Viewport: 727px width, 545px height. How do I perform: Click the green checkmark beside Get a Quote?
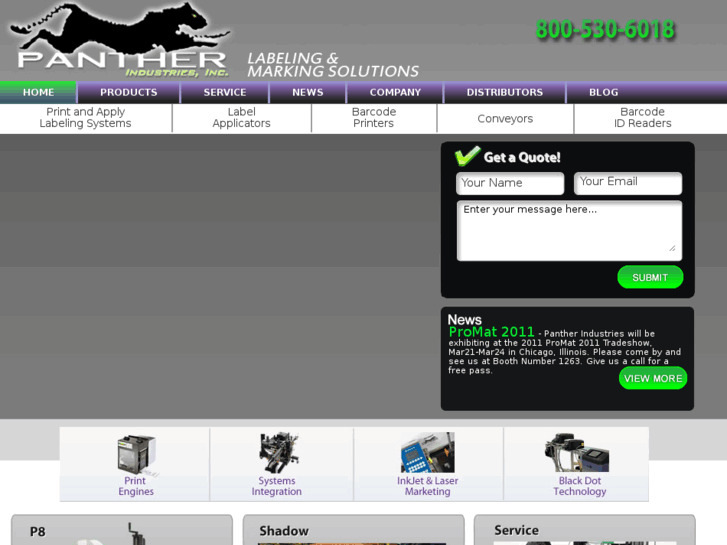coord(467,156)
